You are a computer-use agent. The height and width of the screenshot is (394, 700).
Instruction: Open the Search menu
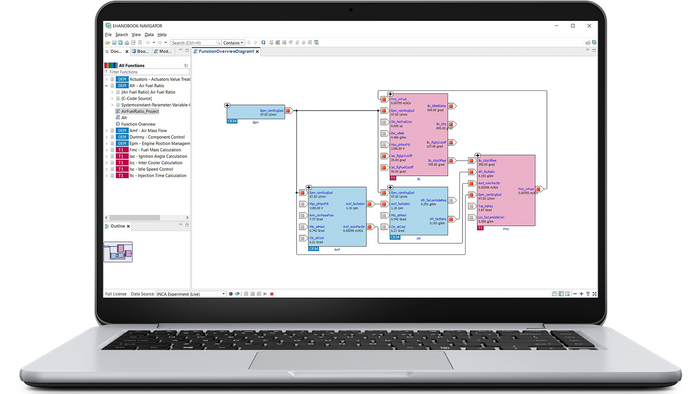(x=121, y=34)
